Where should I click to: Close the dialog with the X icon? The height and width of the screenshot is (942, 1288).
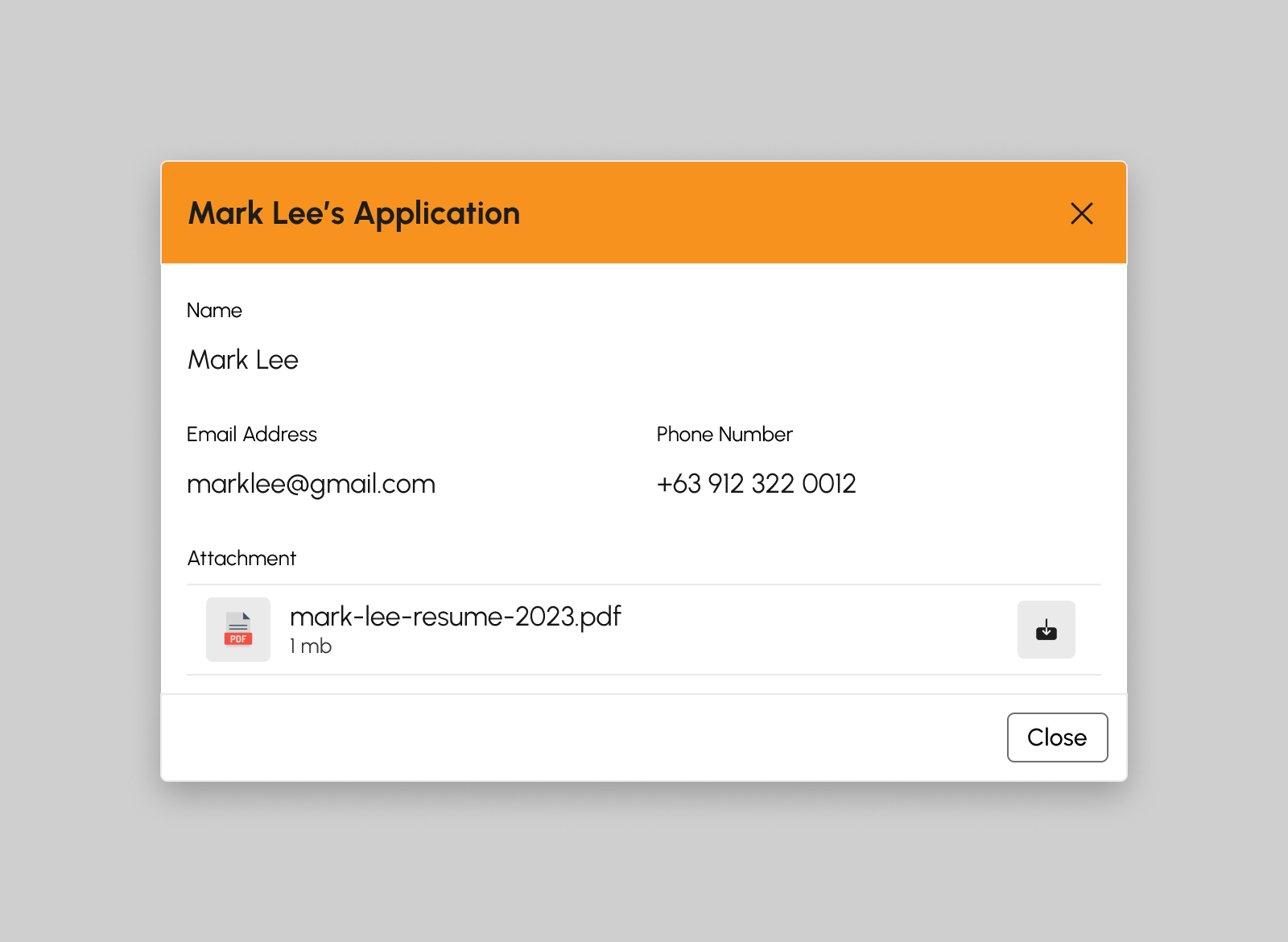pos(1081,213)
